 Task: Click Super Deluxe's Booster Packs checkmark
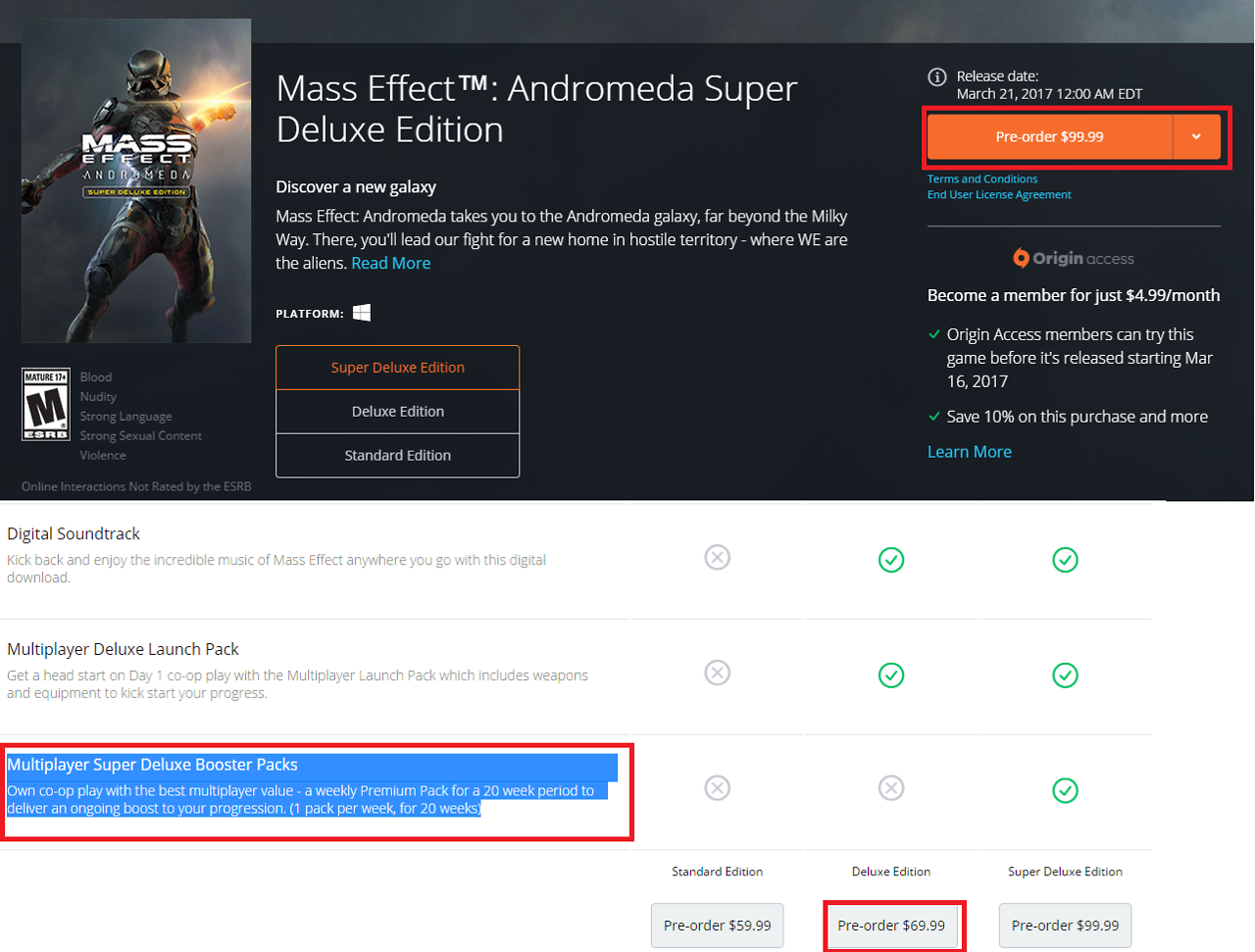click(x=1065, y=790)
